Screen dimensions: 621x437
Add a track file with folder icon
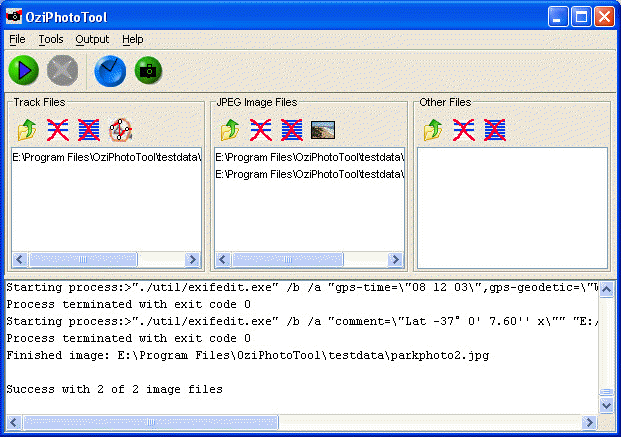pos(27,130)
